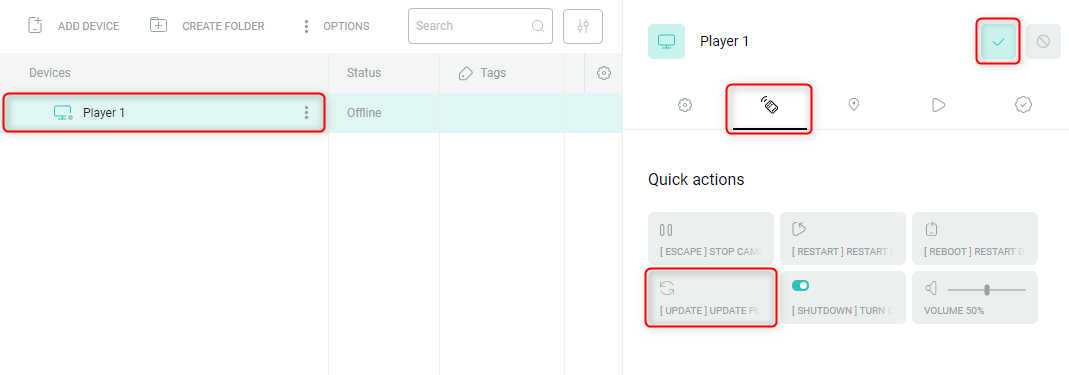Open the location pin tab
Image resolution: width=1069 pixels, height=375 pixels.
coord(853,105)
